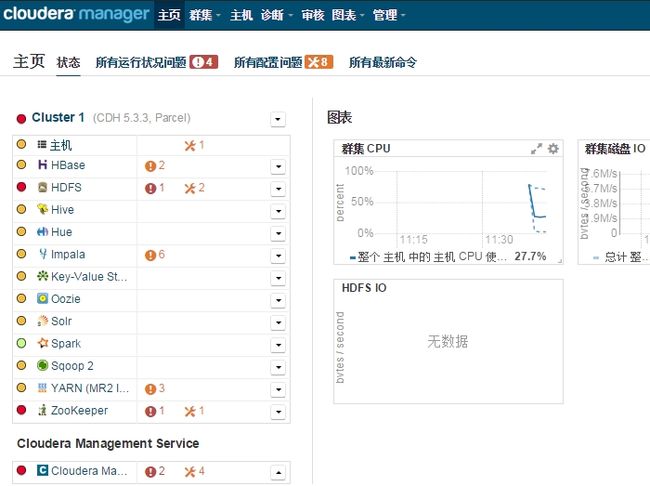Click the HDFS configuration wrench icon
Image resolution: width=650 pixels, height=486 pixels.
(190, 188)
